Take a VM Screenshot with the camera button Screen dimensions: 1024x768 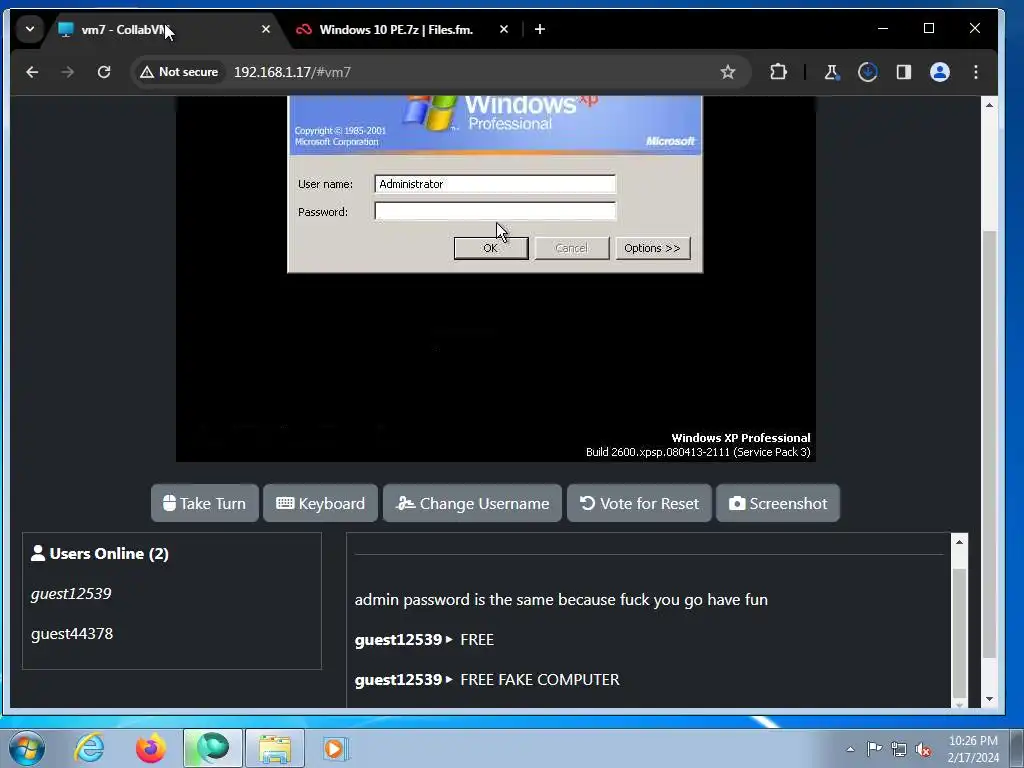(x=778, y=503)
